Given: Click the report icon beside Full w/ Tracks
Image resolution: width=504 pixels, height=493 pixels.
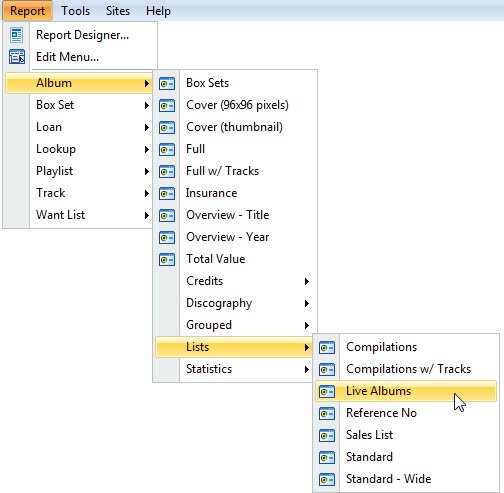Looking at the screenshot, I should (167, 171).
